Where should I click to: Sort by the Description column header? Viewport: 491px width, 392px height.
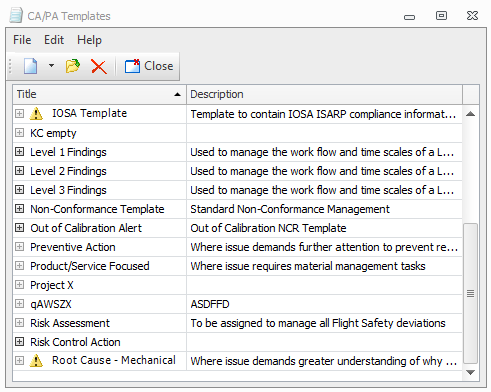324,94
